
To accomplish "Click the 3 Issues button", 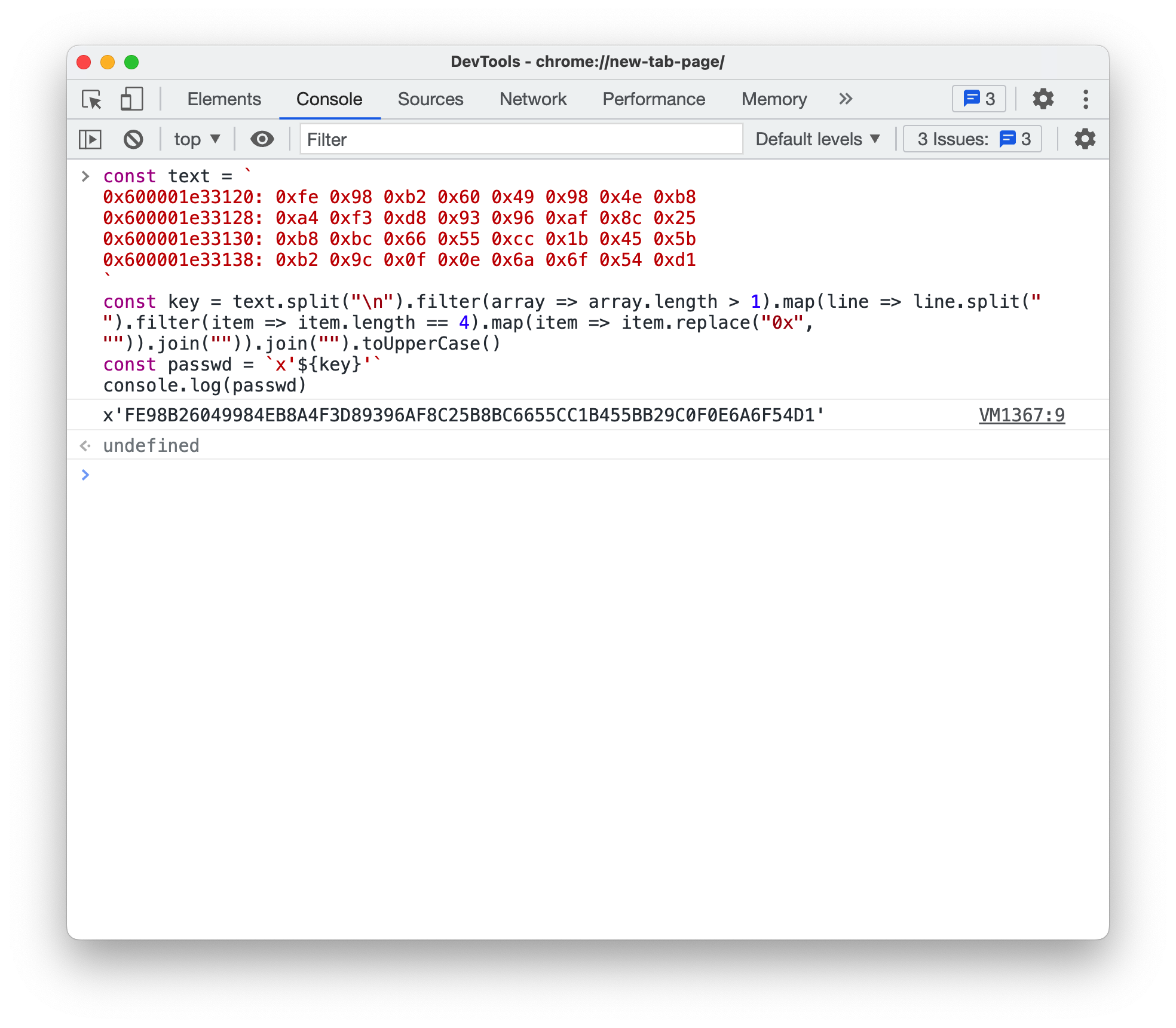I will [x=972, y=139].
